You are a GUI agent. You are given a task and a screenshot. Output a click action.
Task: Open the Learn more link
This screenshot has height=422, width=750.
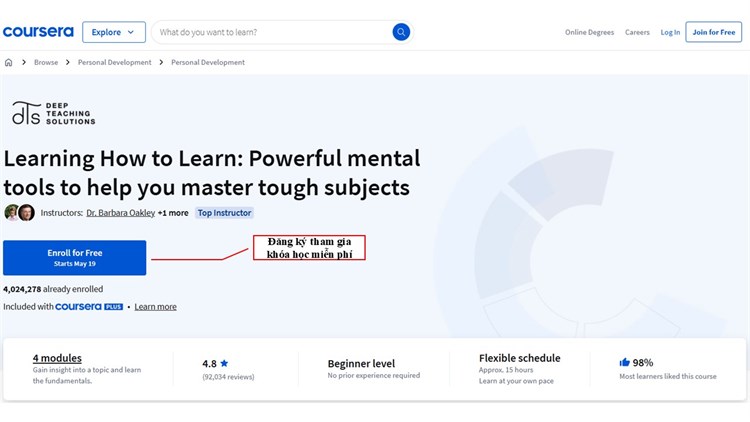click(x=155, y=307)
